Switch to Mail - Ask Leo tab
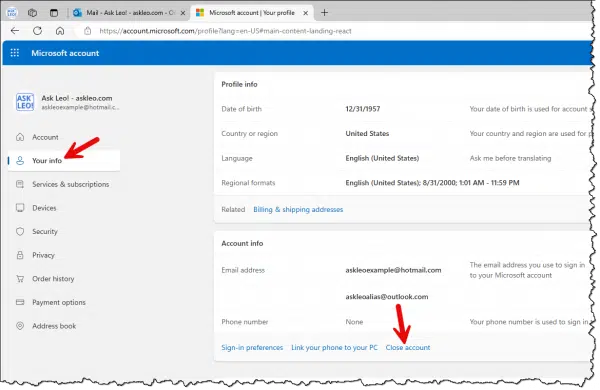This screenshot has width=600, height=390. coord(125,13)
